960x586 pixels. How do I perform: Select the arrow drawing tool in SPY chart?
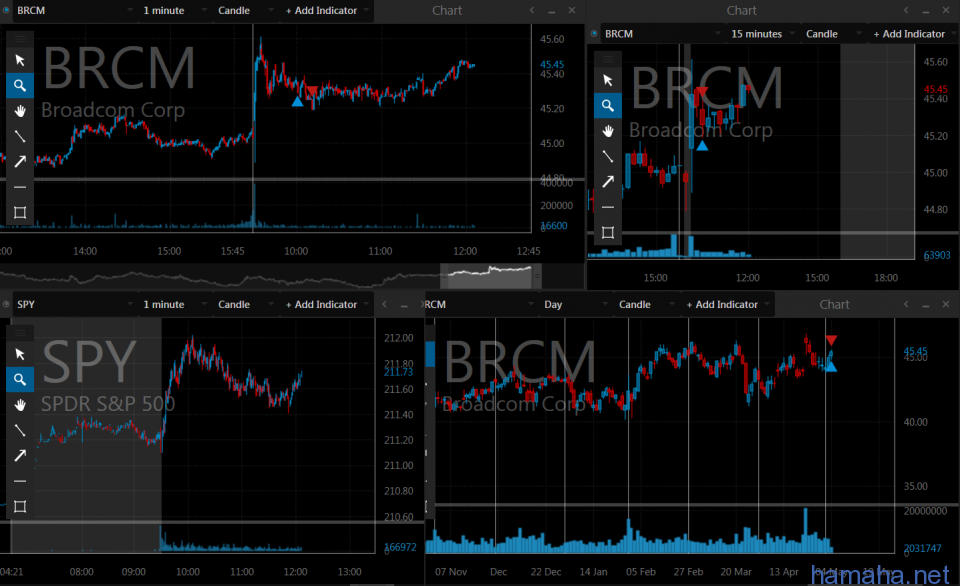point(20,456)
